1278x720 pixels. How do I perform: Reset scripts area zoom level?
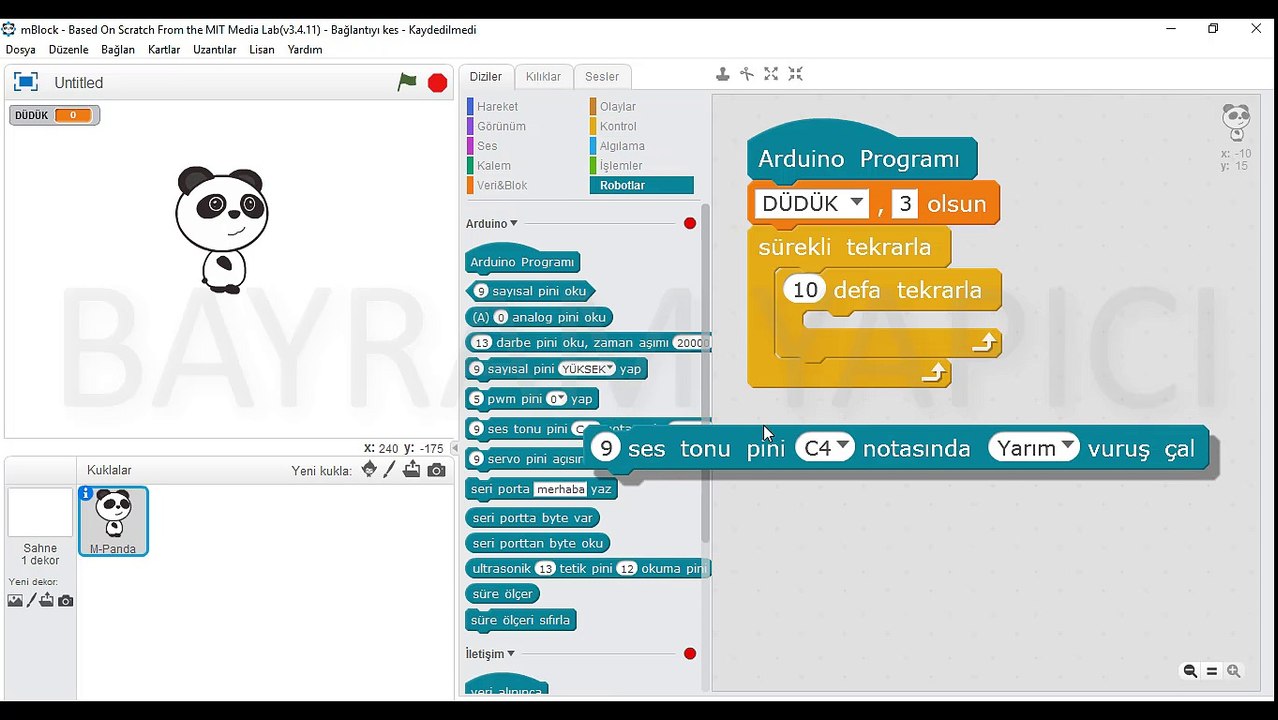point(1212,671)
